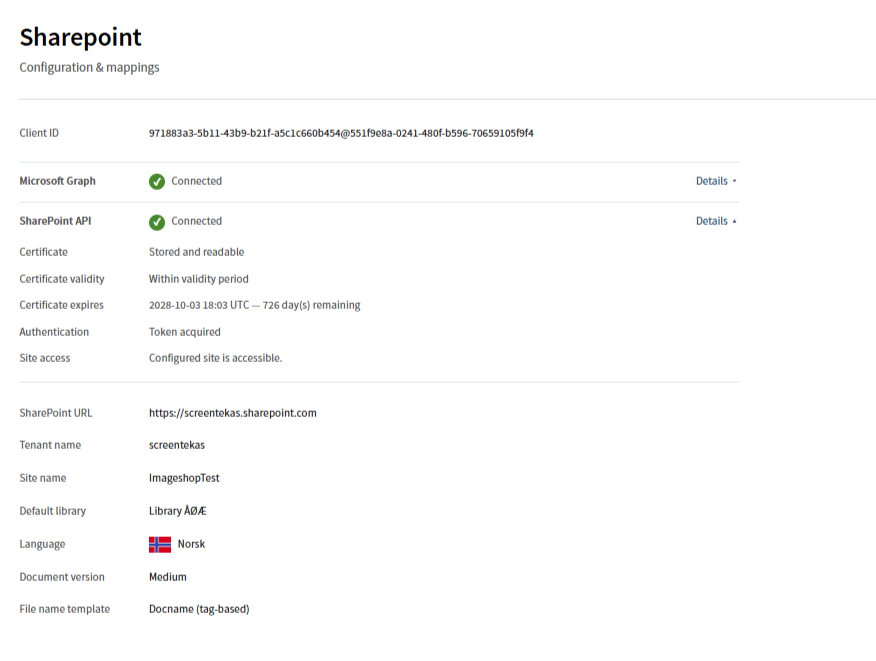Click the 'Norsk' language value

point(192,544)
